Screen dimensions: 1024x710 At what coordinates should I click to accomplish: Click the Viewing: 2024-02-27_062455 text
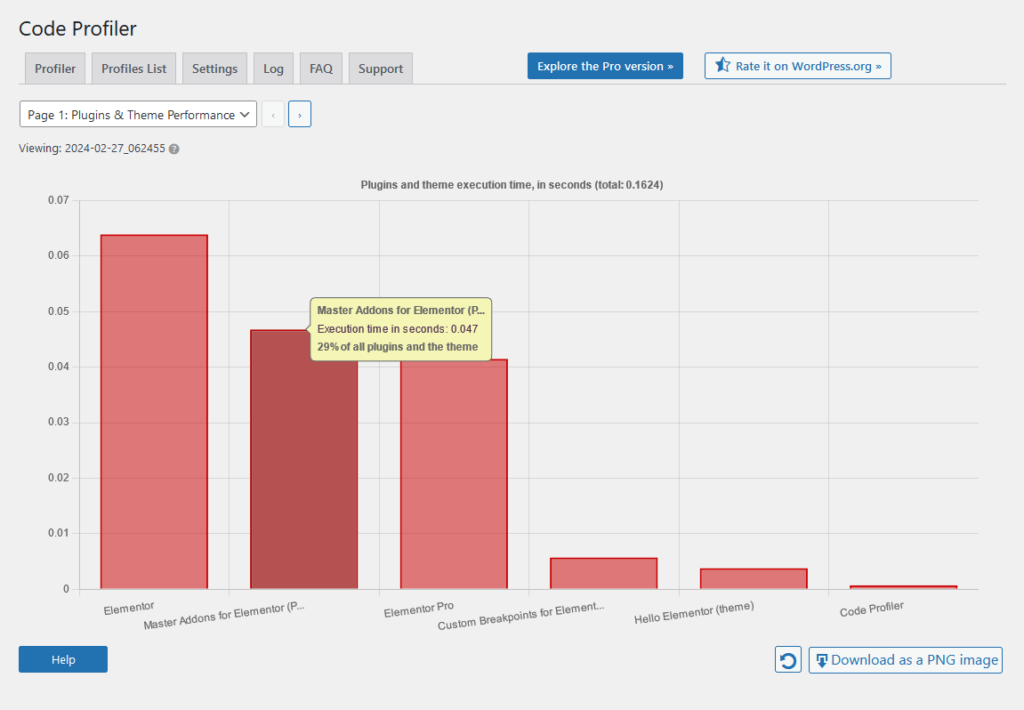pos(92,148)
